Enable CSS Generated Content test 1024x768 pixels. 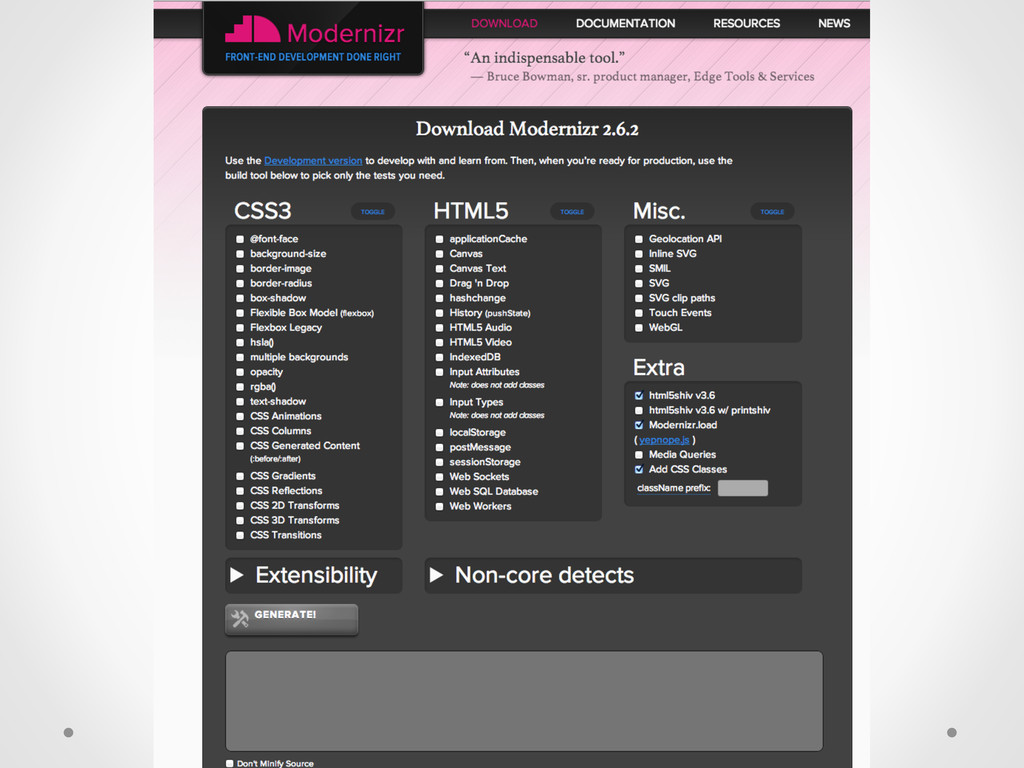pos(240,446)
